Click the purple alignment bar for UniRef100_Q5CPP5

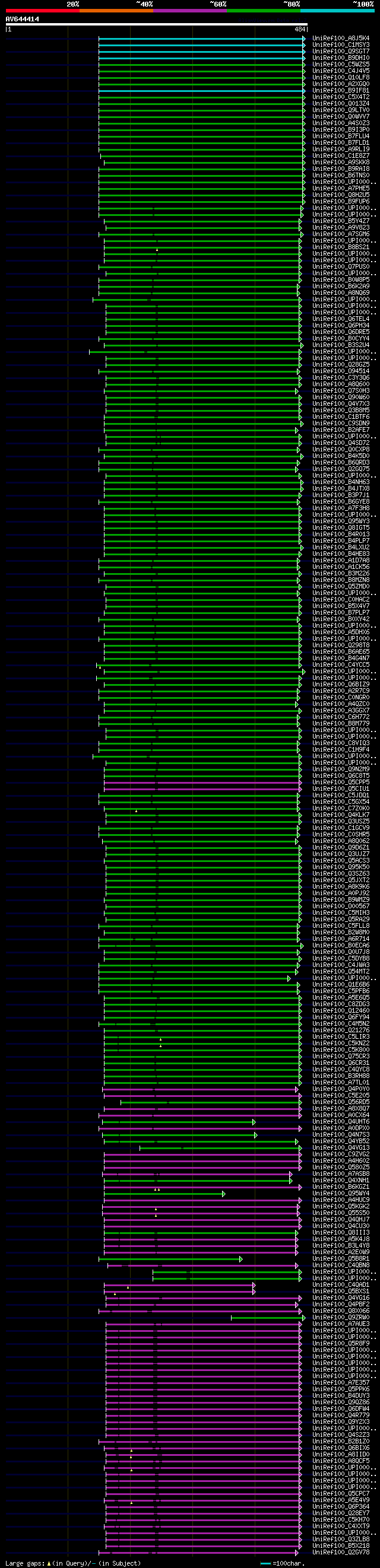(x=203, y=782)
